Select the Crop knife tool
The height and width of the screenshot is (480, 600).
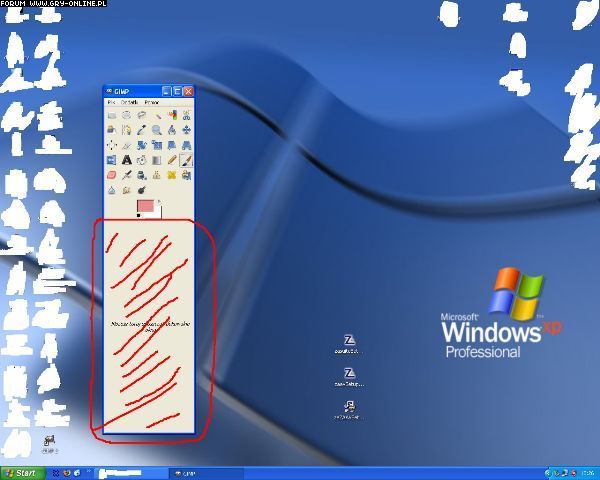point(127,145)
